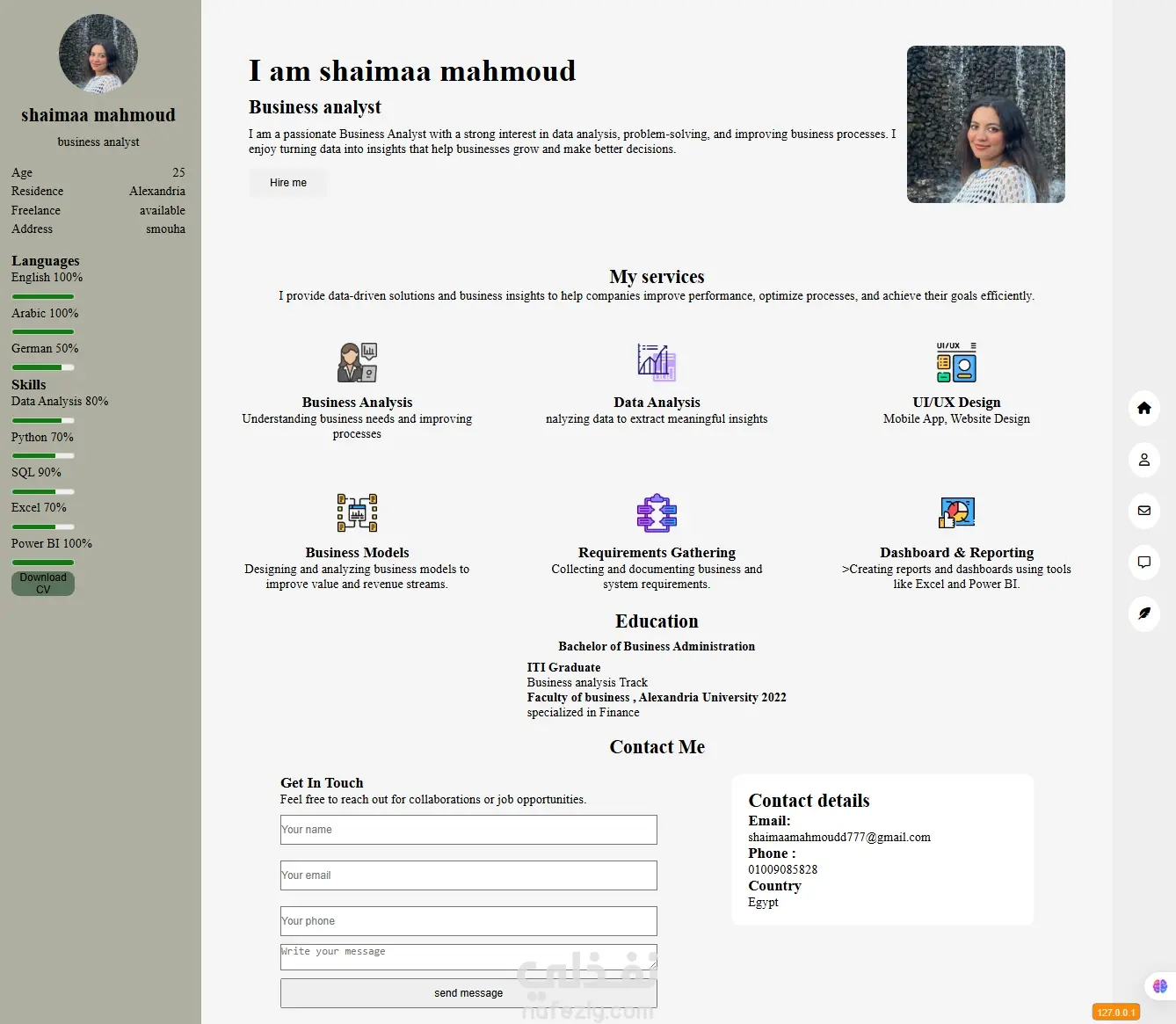Select the age value "25"
1176x1024 pixels.
pyautogui.click(x=178, y=173)
